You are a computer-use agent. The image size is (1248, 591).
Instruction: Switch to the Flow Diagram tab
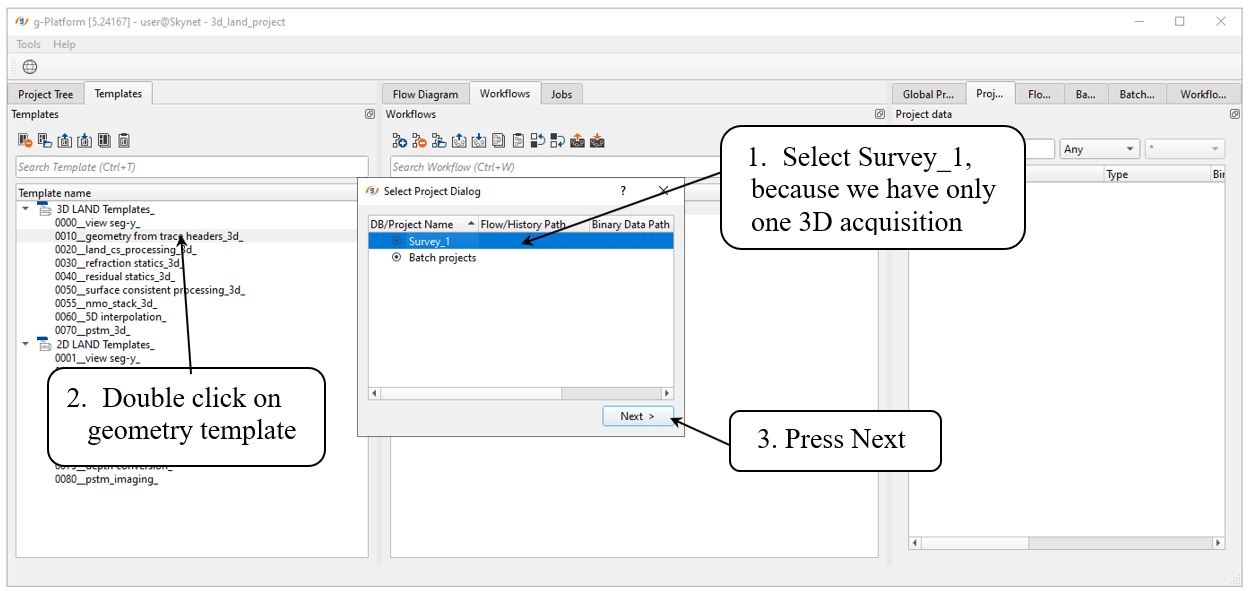tap(425, 94)
